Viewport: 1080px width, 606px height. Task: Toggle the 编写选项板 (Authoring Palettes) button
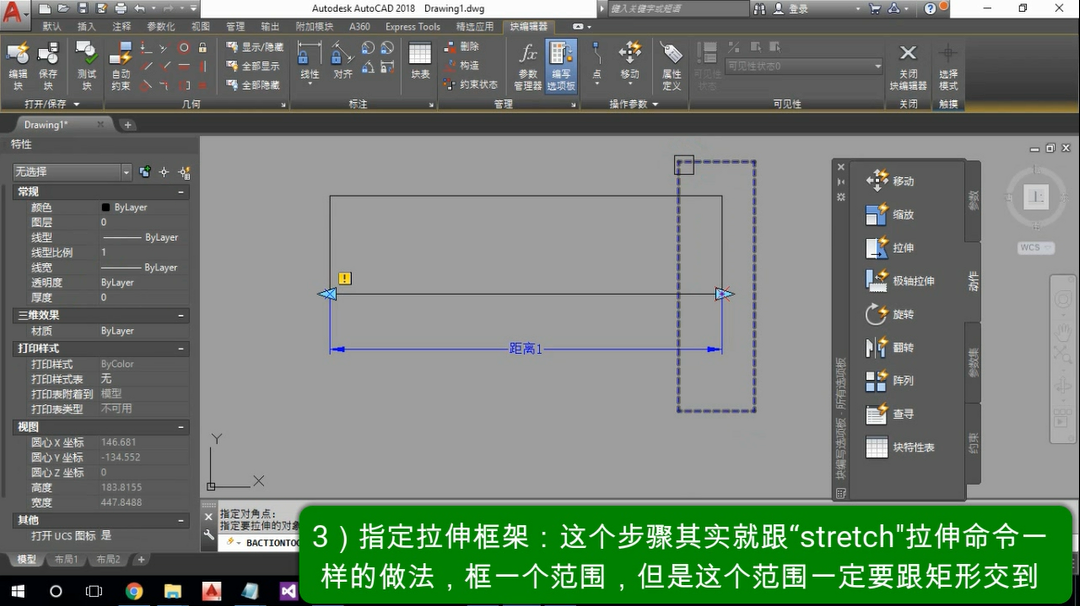pos(561,65)
